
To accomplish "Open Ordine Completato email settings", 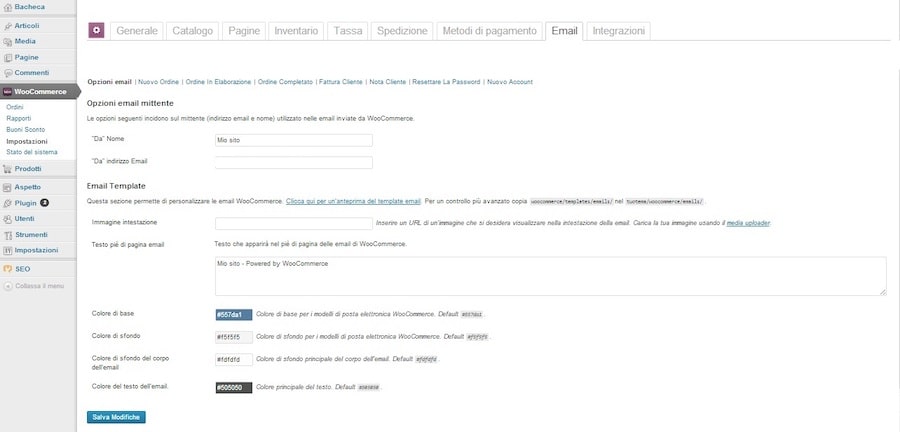I will (285, 82).
